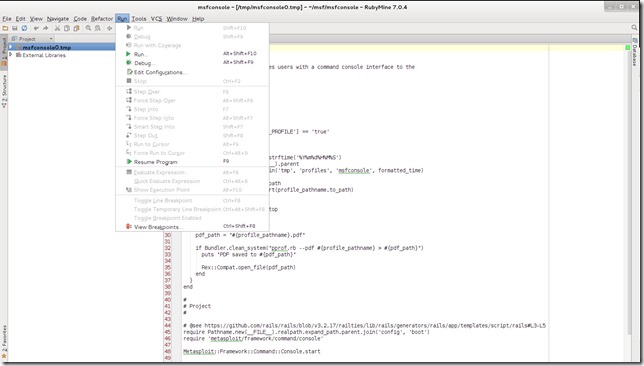
Task: Open the Navigate menu
Action: 58,19
